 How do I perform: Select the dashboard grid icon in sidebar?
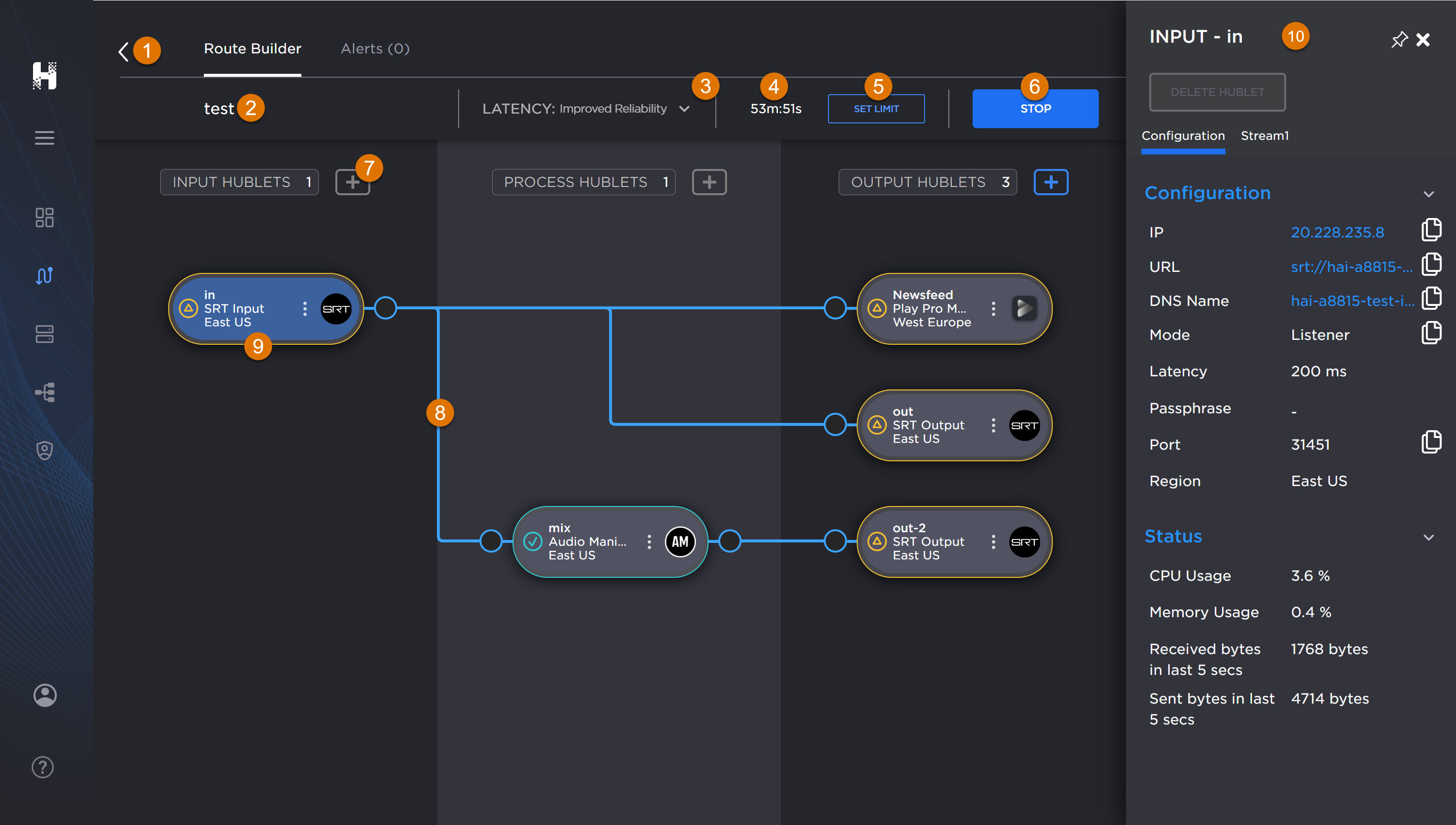(x=45, y=218)
